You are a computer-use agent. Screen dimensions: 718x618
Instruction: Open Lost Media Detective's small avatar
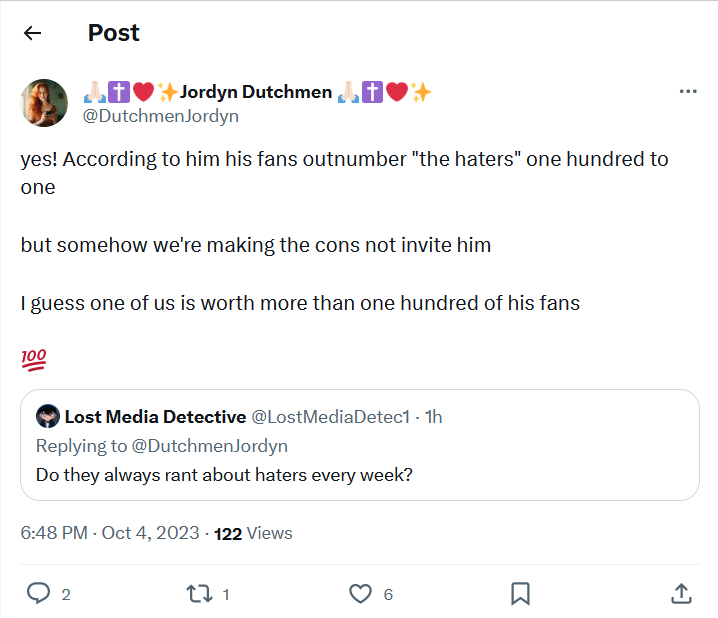pyautogui.click(x=47, y=417)
